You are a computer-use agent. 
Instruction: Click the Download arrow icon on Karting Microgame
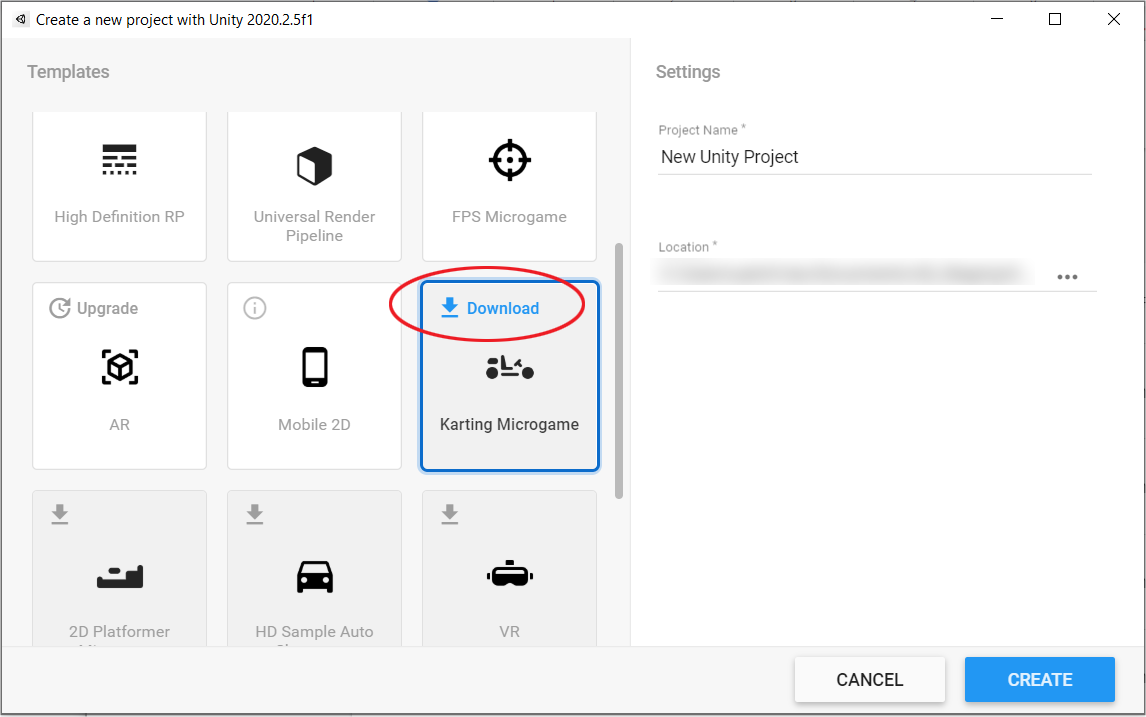(x=450, y=308)
